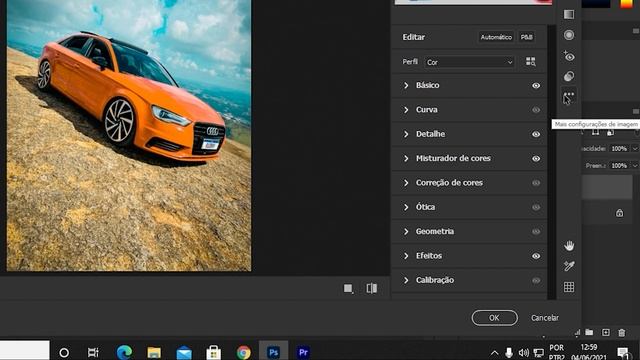Image resolution: width=640 pixels, height=360 pixels.
Task: Click the single view square icon
Action: [x=348, y=289]
